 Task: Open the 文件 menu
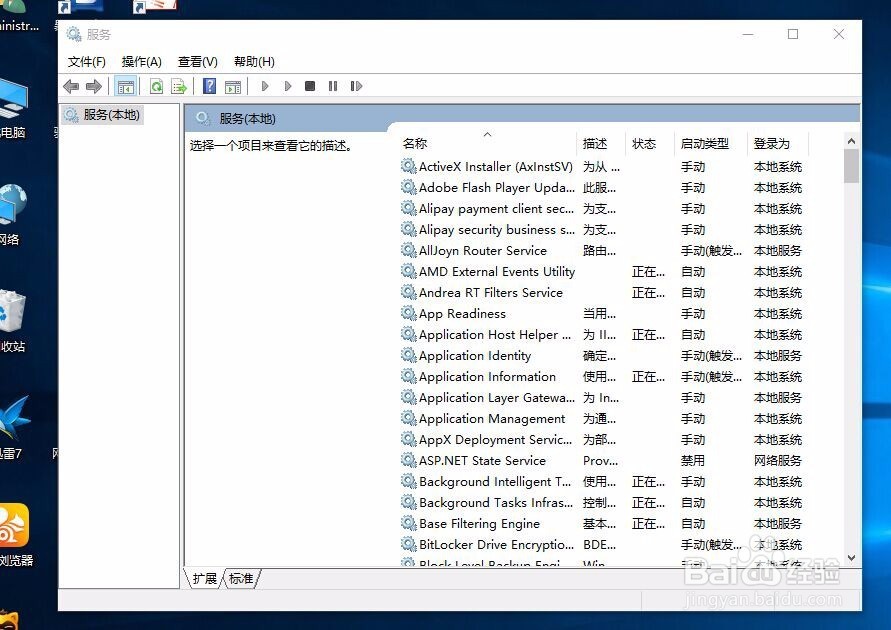point(87,61)
